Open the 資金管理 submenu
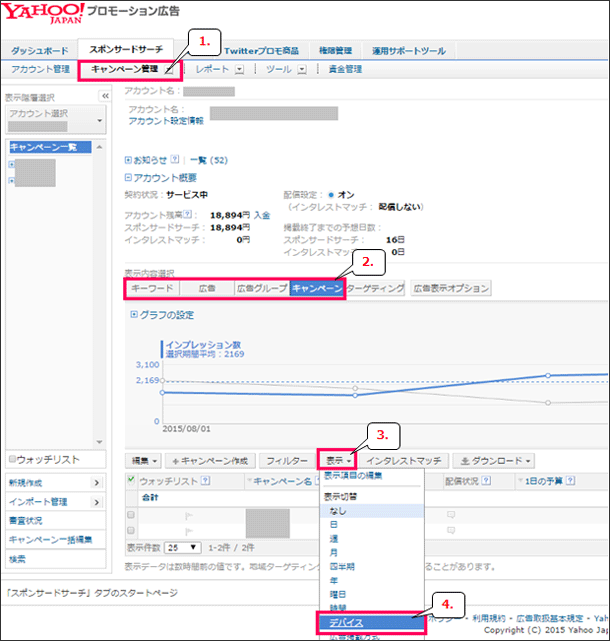 (345, 69)
